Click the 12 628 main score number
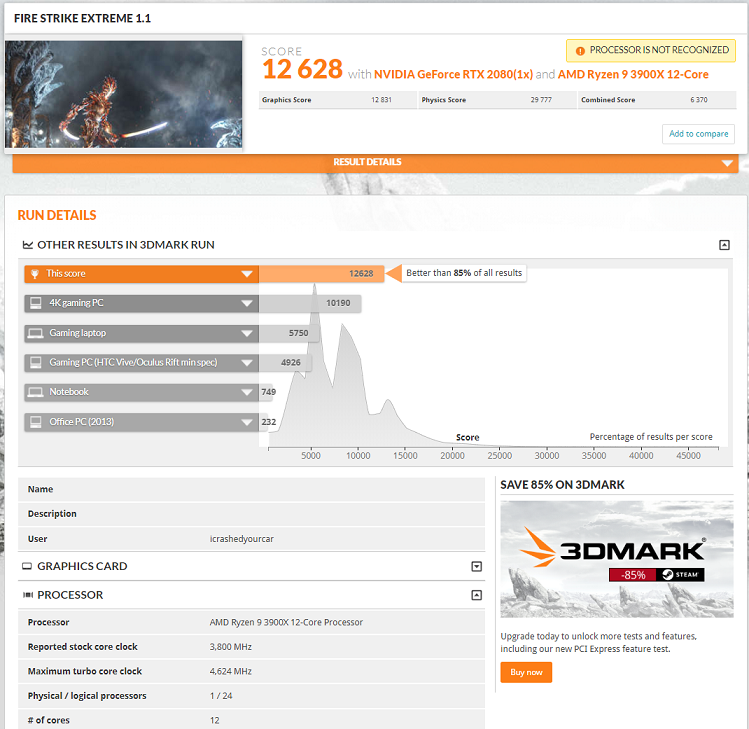The width and height of the screenshot is (749, 729). click(302, 69)
